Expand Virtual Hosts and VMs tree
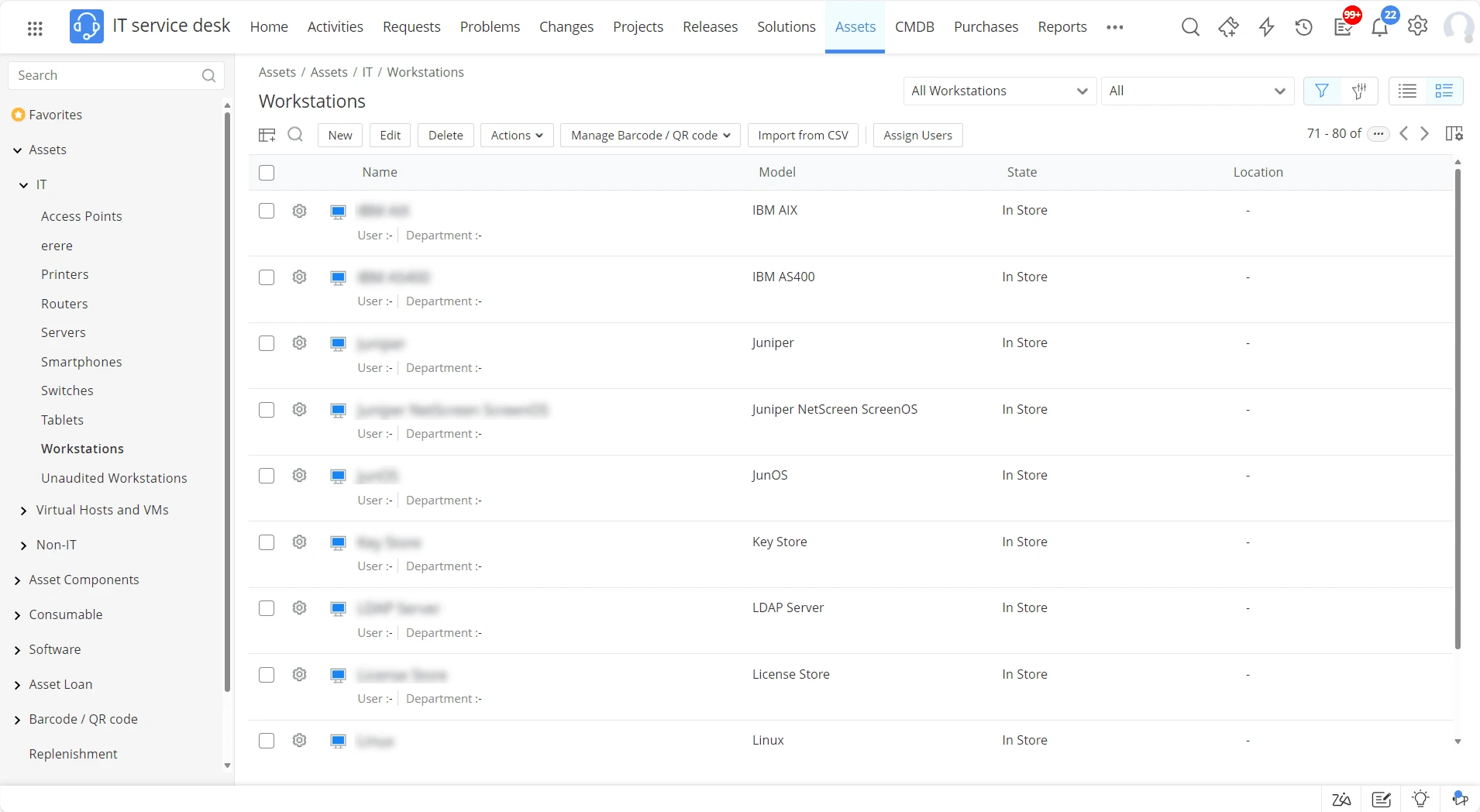 pyautogui.click(x=23, y=511)
